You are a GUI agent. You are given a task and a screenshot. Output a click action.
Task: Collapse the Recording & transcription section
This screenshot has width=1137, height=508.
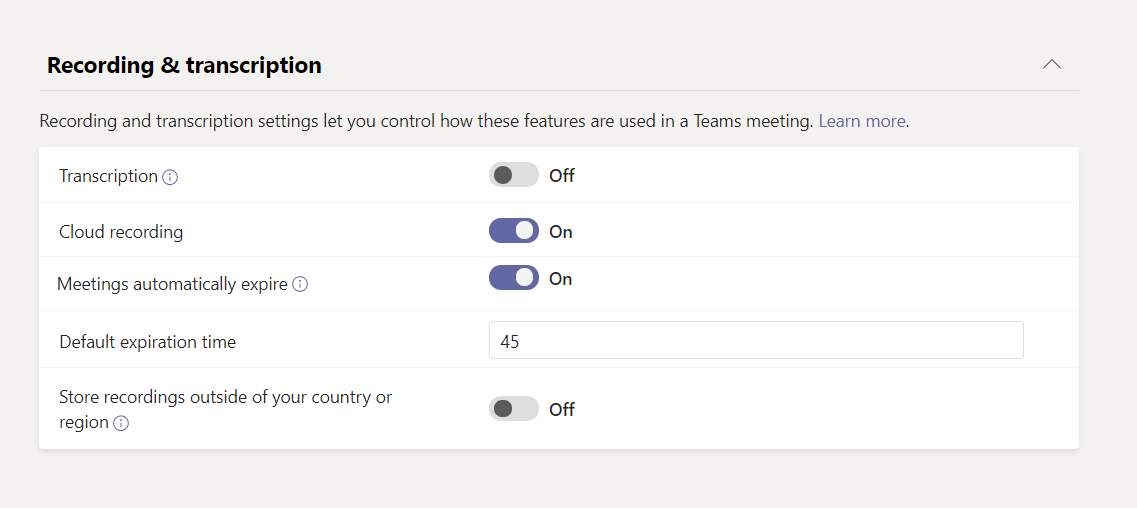click(1051, 64)
